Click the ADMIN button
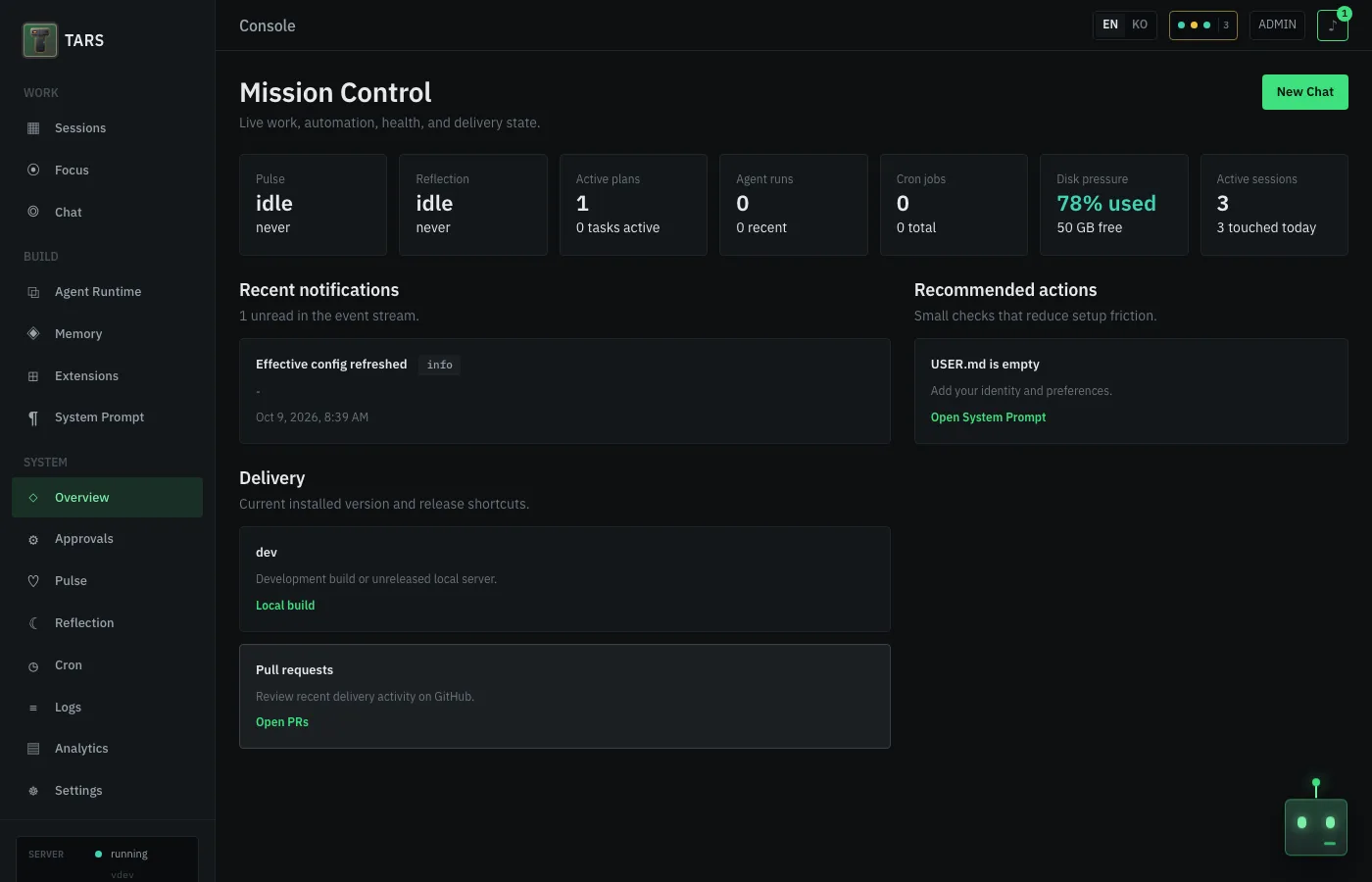The image size is (1372, 882). (1277, 24)
